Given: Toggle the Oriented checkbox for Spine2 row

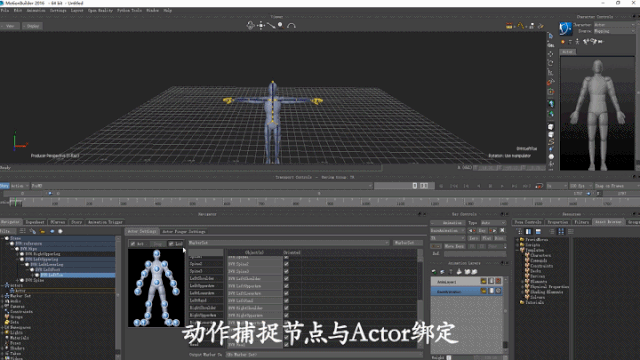Looking at the screenshot, I should coord(286,264).
